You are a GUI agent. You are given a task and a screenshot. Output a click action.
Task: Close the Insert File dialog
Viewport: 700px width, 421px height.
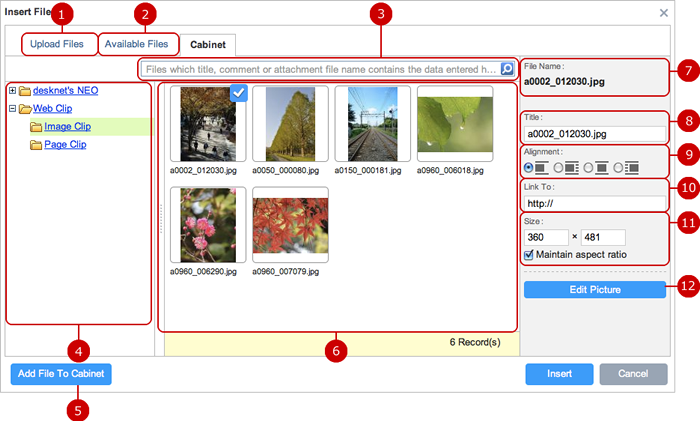click(664, 12)
